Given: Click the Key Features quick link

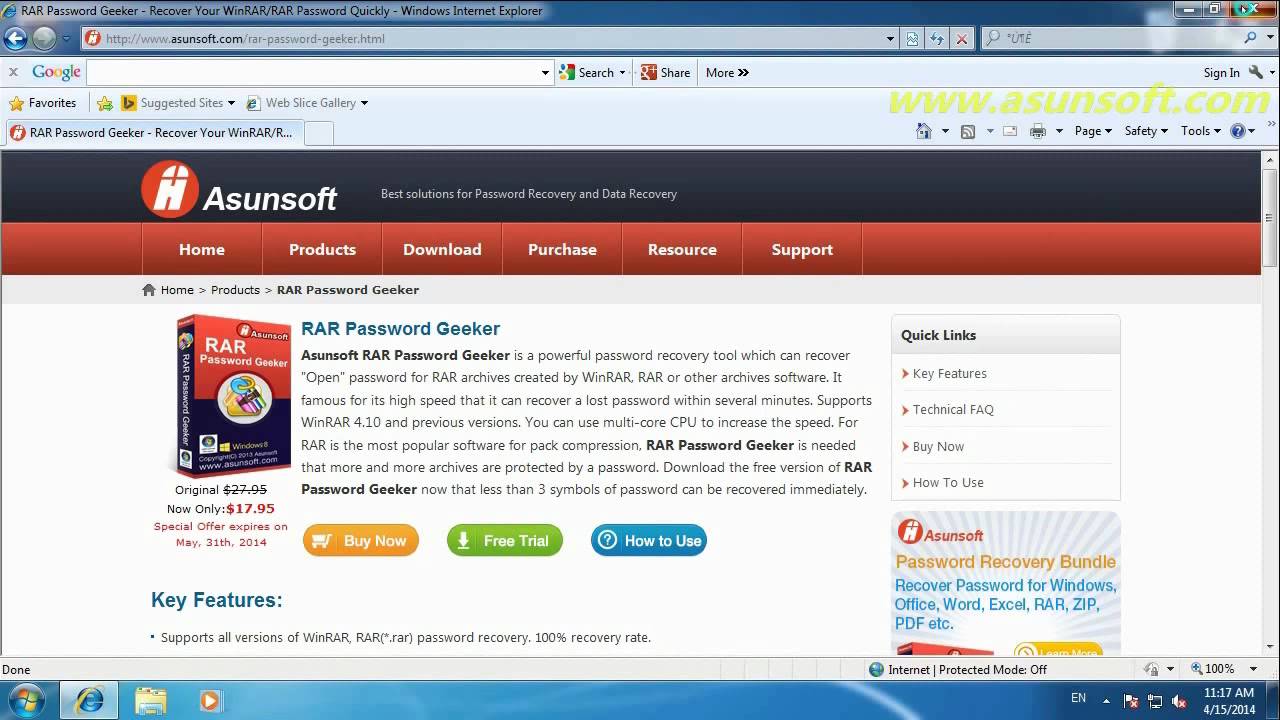Looking at the screenshot, I should [950, 374].
